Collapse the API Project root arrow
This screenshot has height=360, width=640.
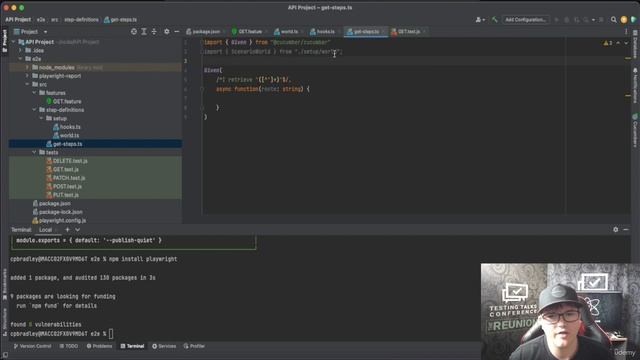pyautogui.click(x=13, y=42)
